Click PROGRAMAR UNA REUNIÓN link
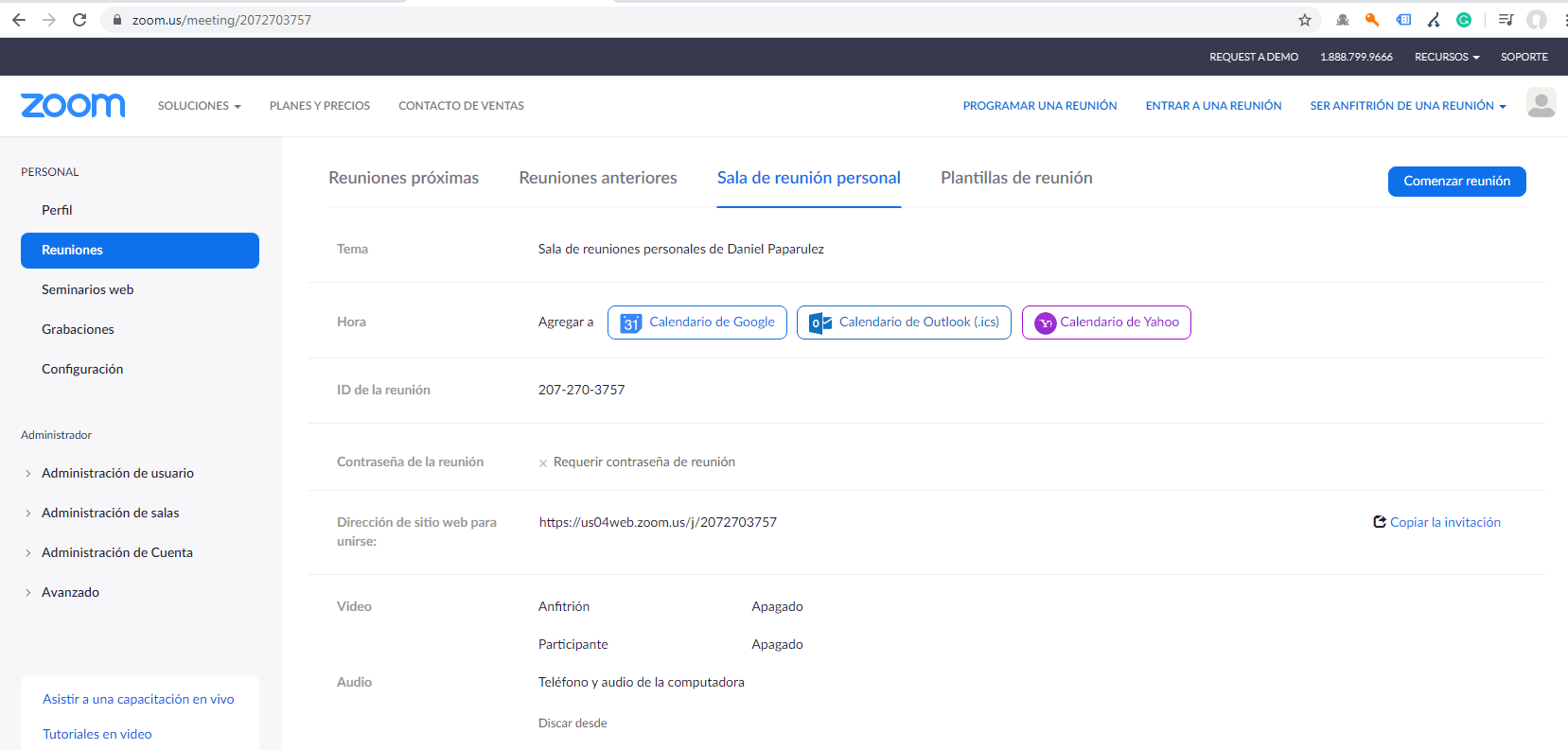Viewport: 1568px width, 750px height. pos(1040,106)
